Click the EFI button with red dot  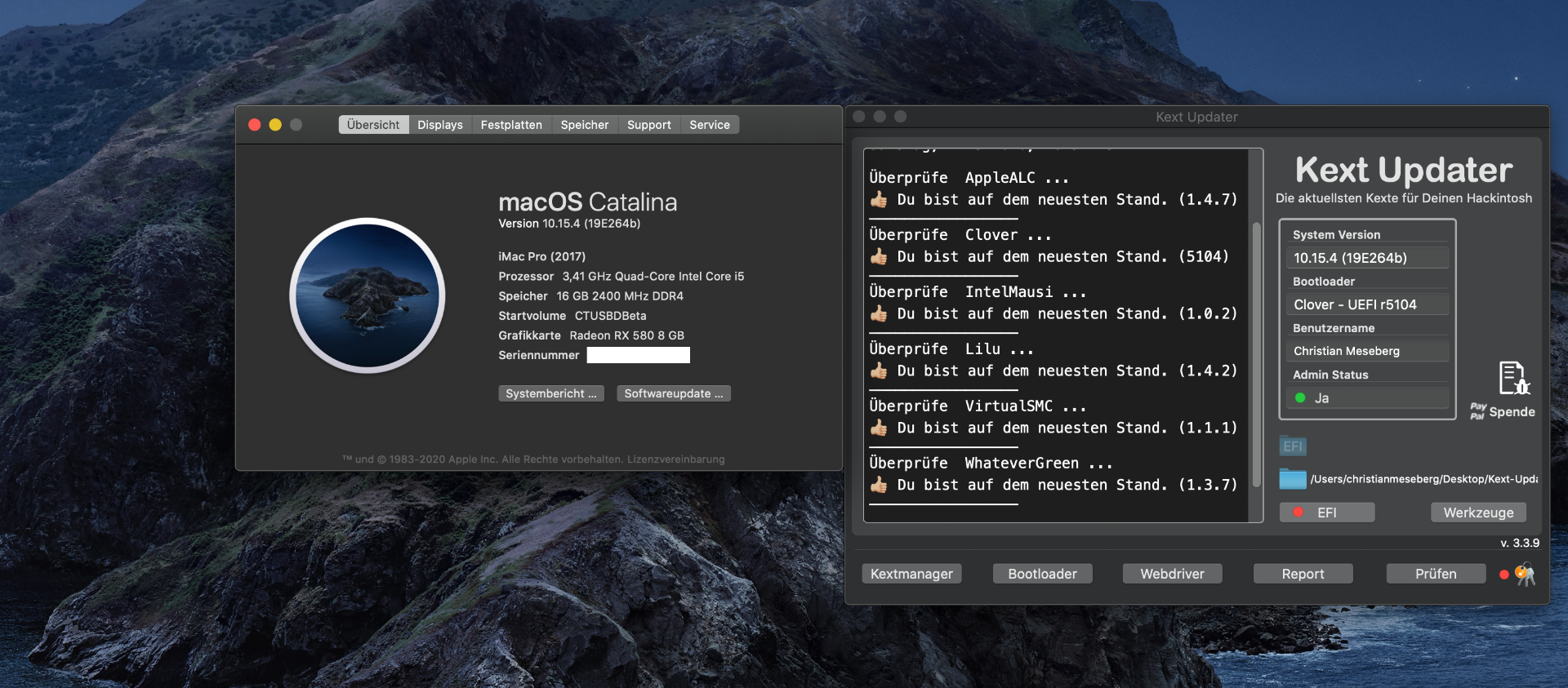[x=1327, y=513]
